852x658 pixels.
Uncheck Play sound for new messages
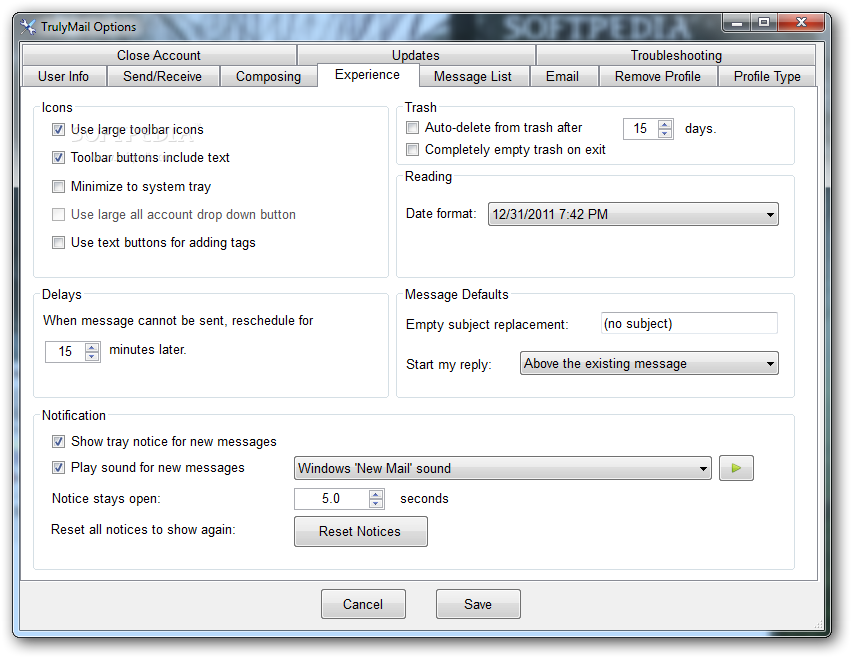click(x=58, y=467)
